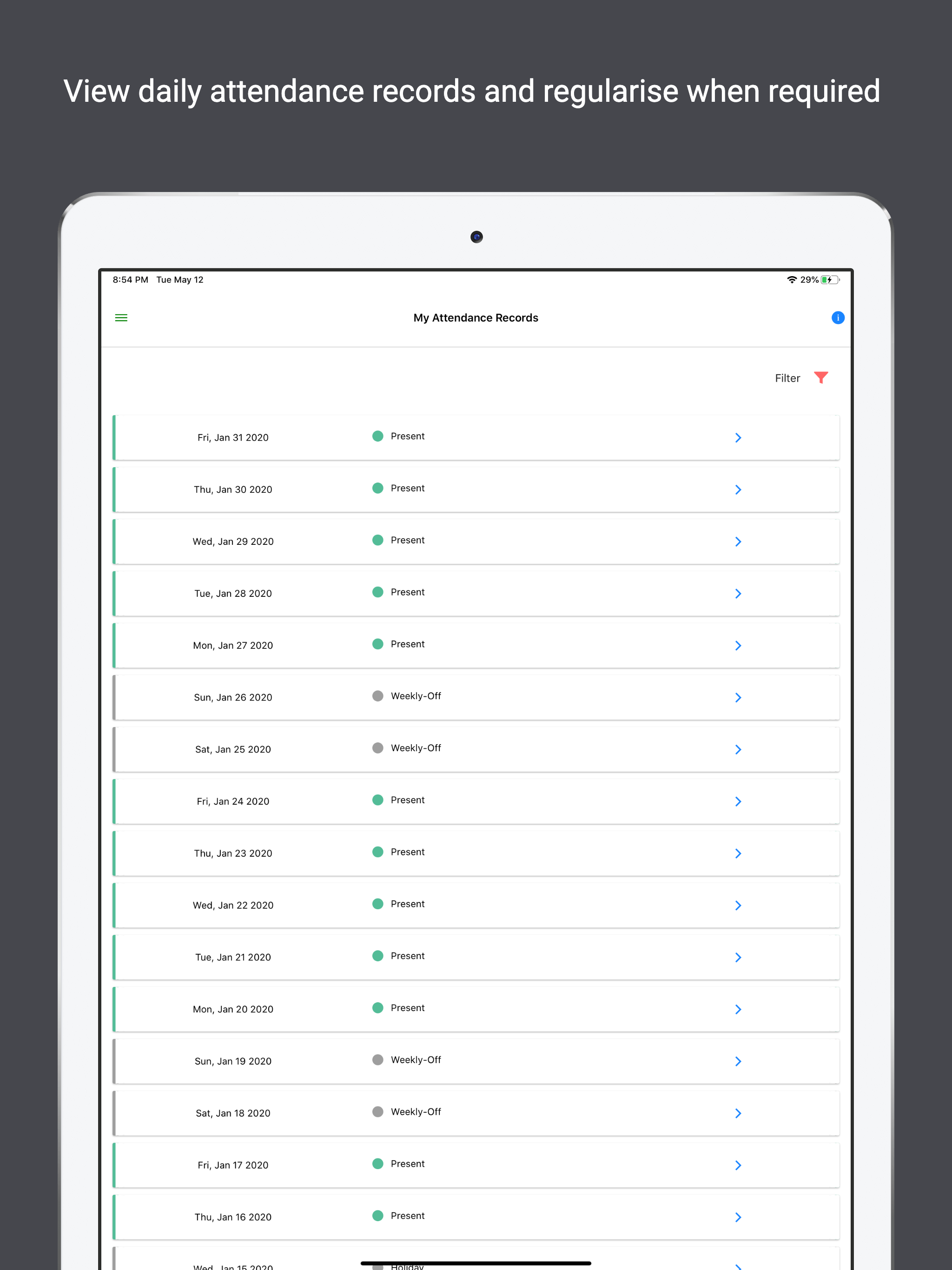Click the Filter label
The image size is (952, 1270).
coord(787,378)
